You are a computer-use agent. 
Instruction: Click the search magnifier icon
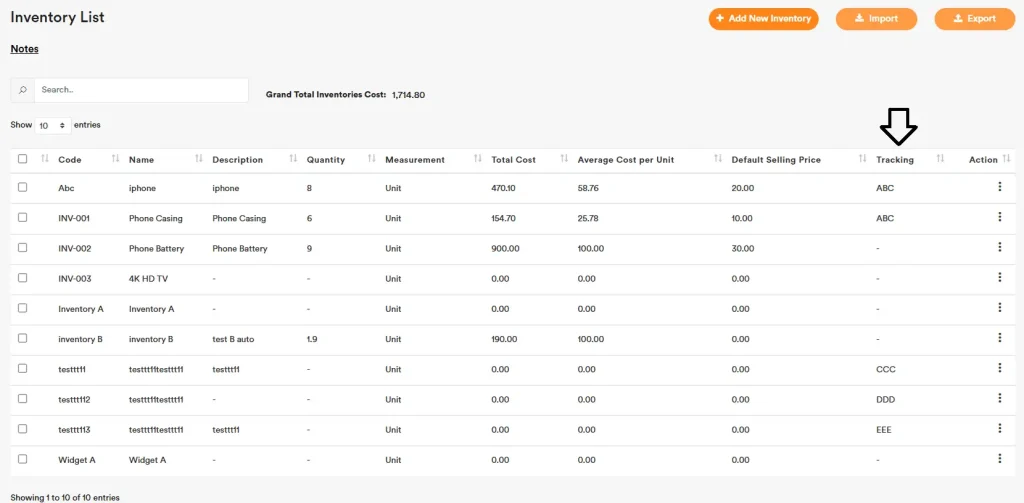tap(22, 90)
